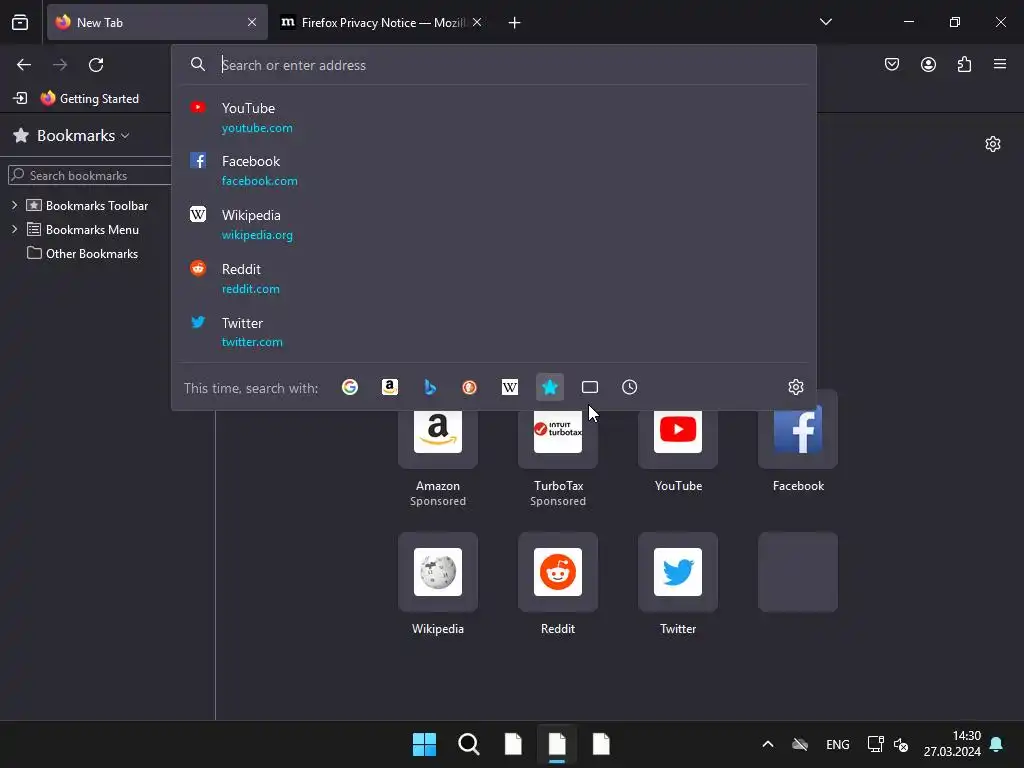Open a new tab with plus button

click(515, 23)
